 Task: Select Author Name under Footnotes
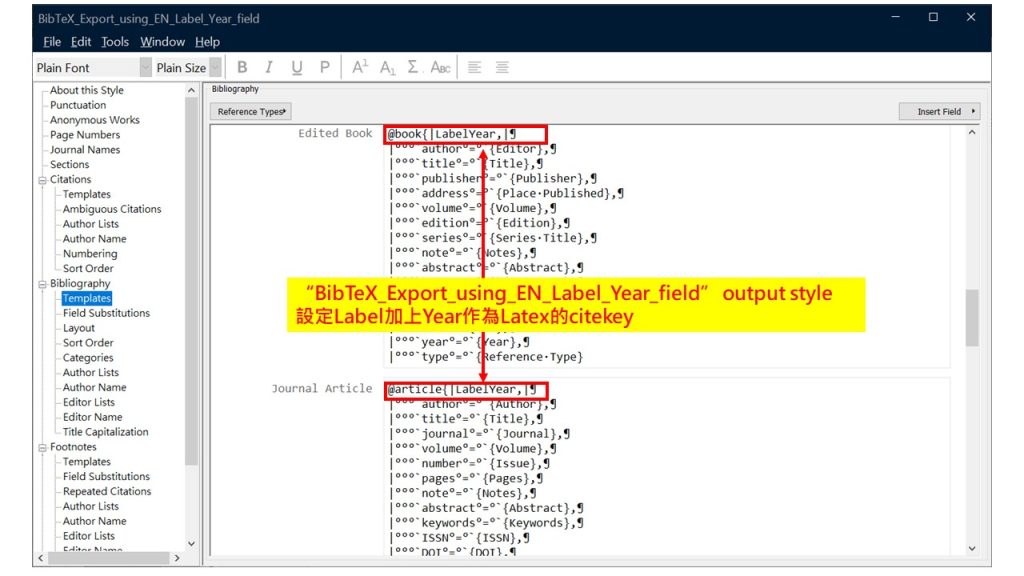pyautogui.click(x=95, y=521)
